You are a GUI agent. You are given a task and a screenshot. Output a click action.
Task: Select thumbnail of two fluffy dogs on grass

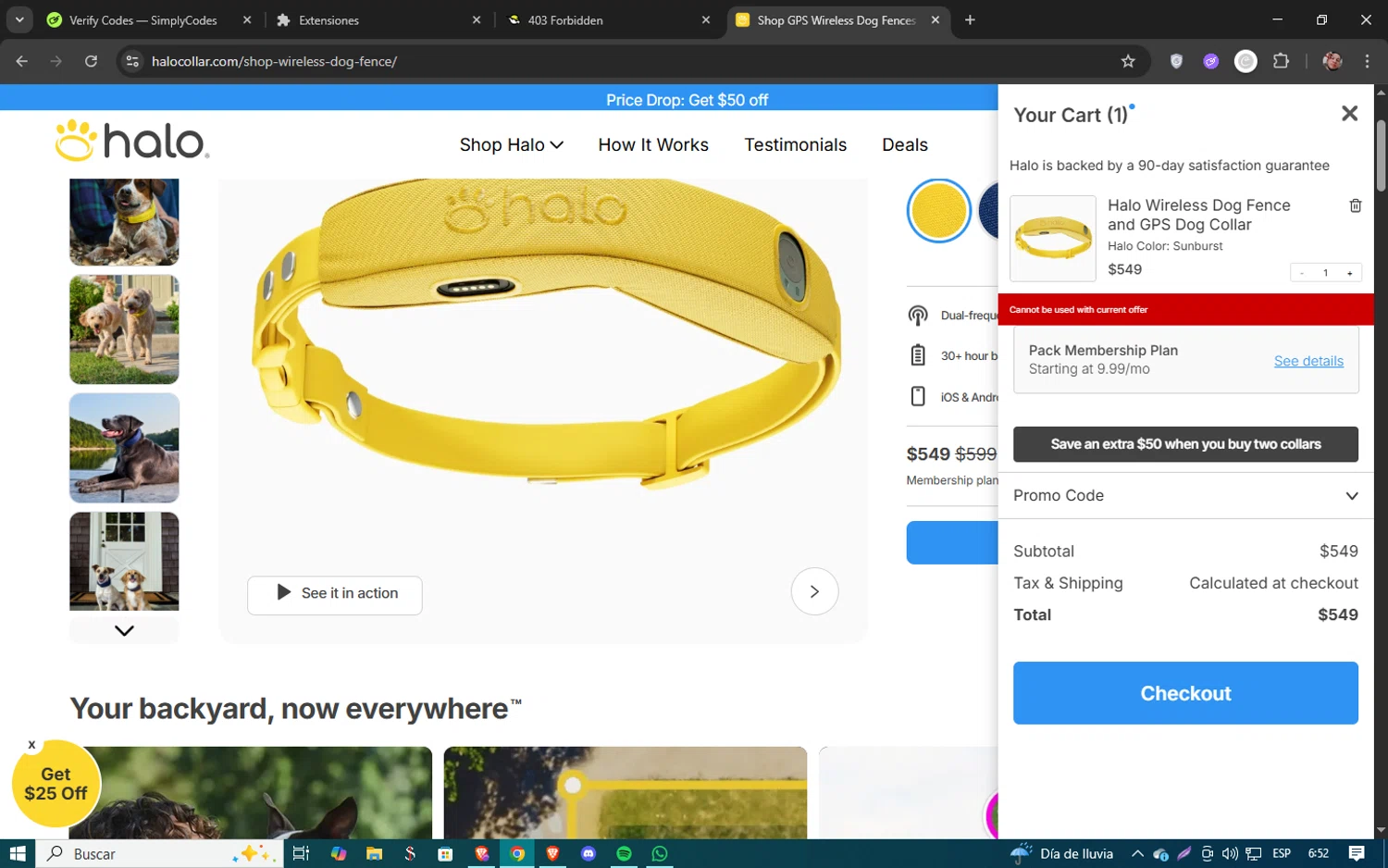[124, 329]
